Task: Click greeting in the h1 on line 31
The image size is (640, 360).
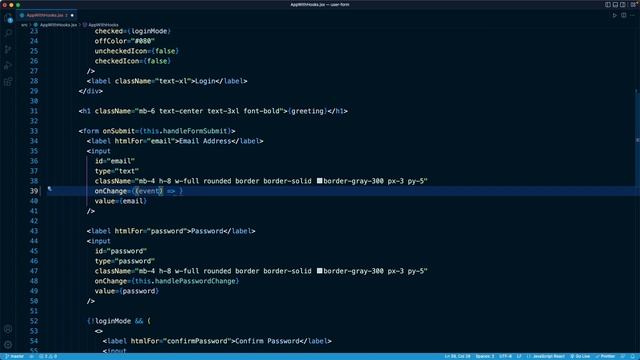Action: (x=307, y=111)
